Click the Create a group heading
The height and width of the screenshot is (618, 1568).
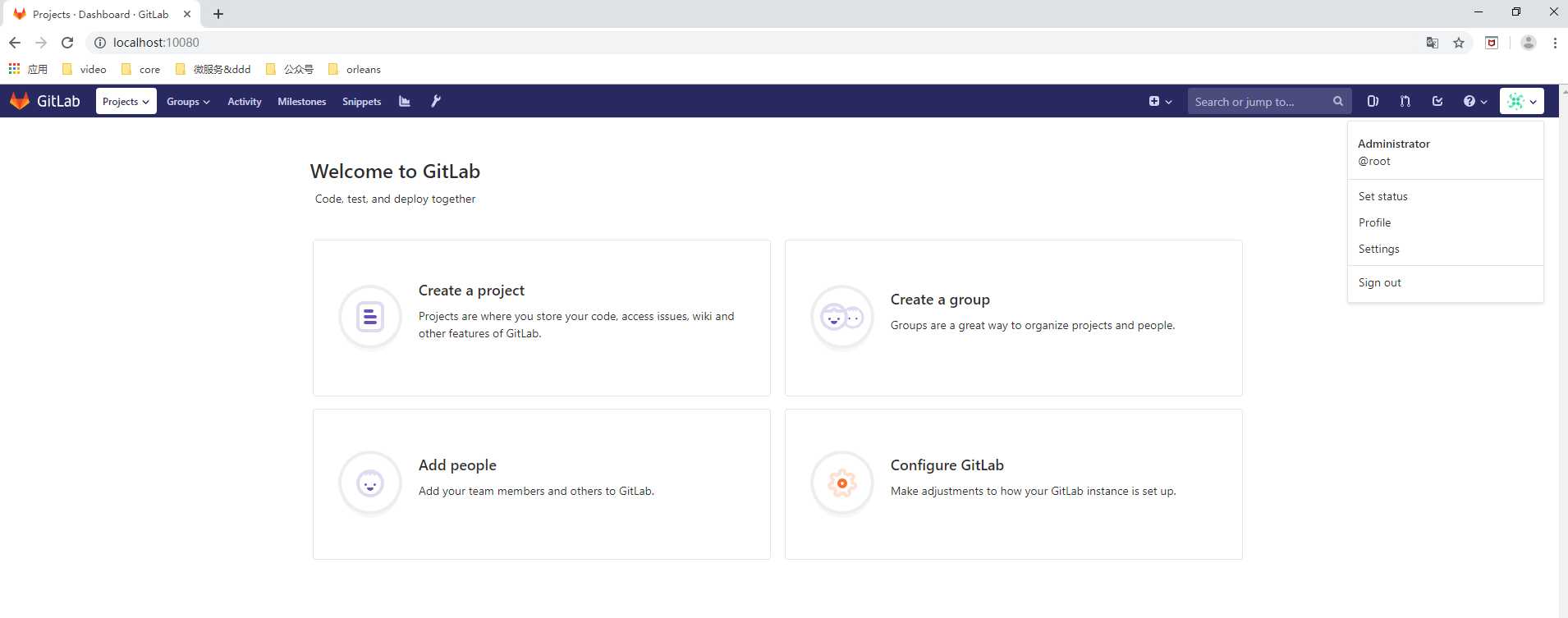pos(940,300)
